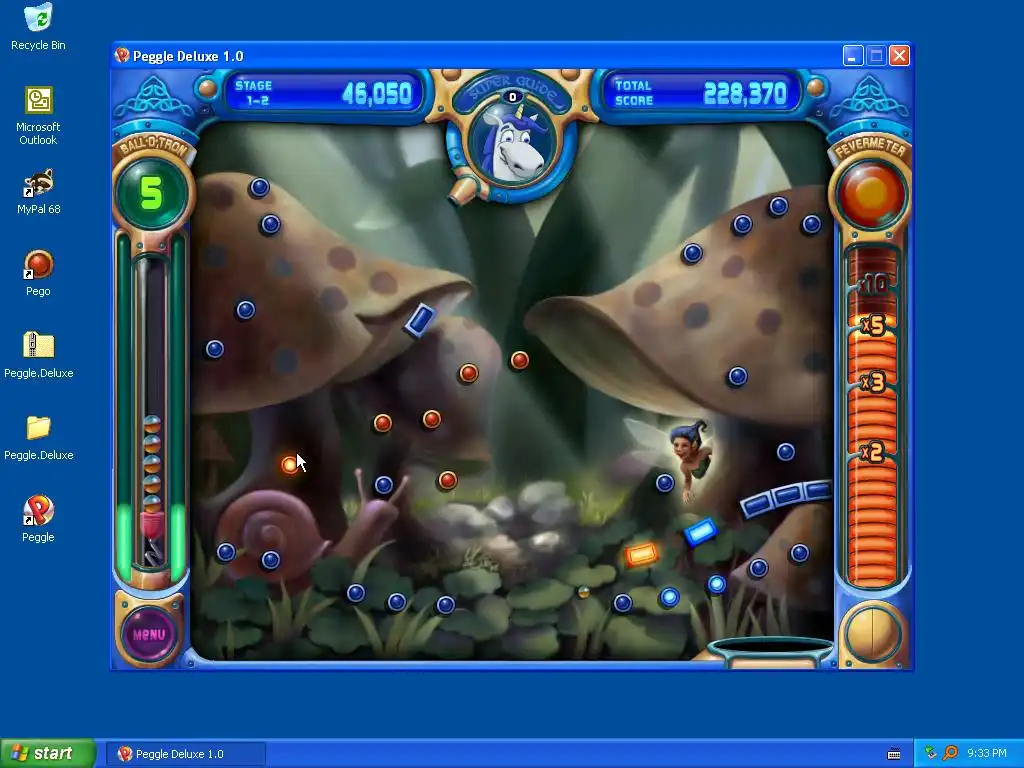Close the Peggle Deluxe window
The width and height of the screenshot is (1024, 768).
pyautogui.click(x=899, y=56)
